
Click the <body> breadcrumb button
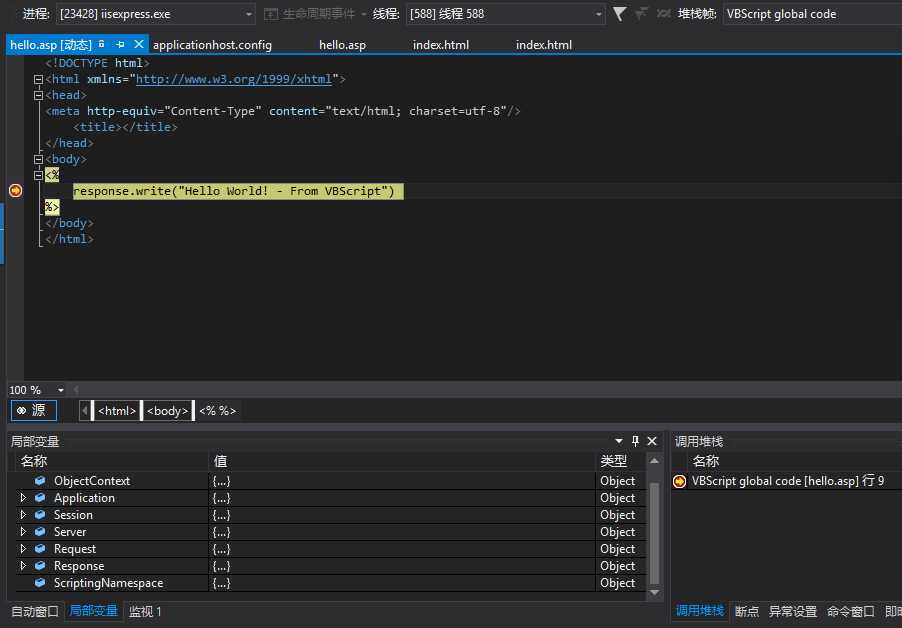click(x=167, y=410)
